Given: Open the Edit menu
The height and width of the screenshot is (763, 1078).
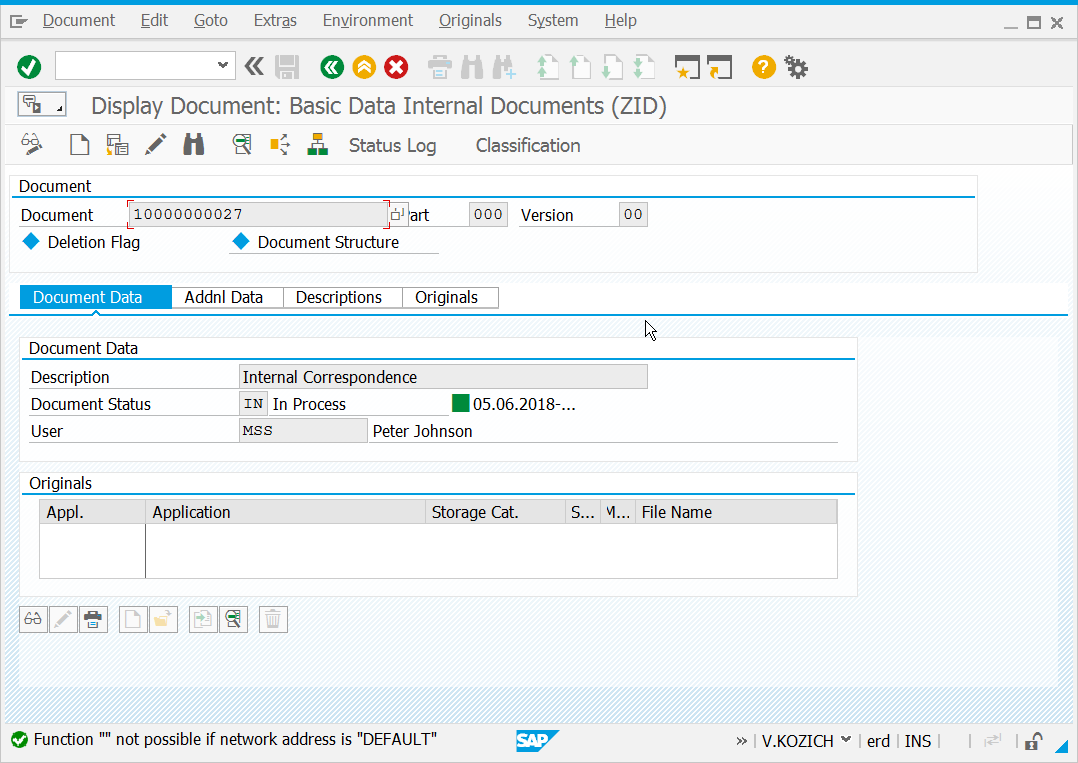Looking at the screenshot, I should pyautogui.click(x=154, y=21).
